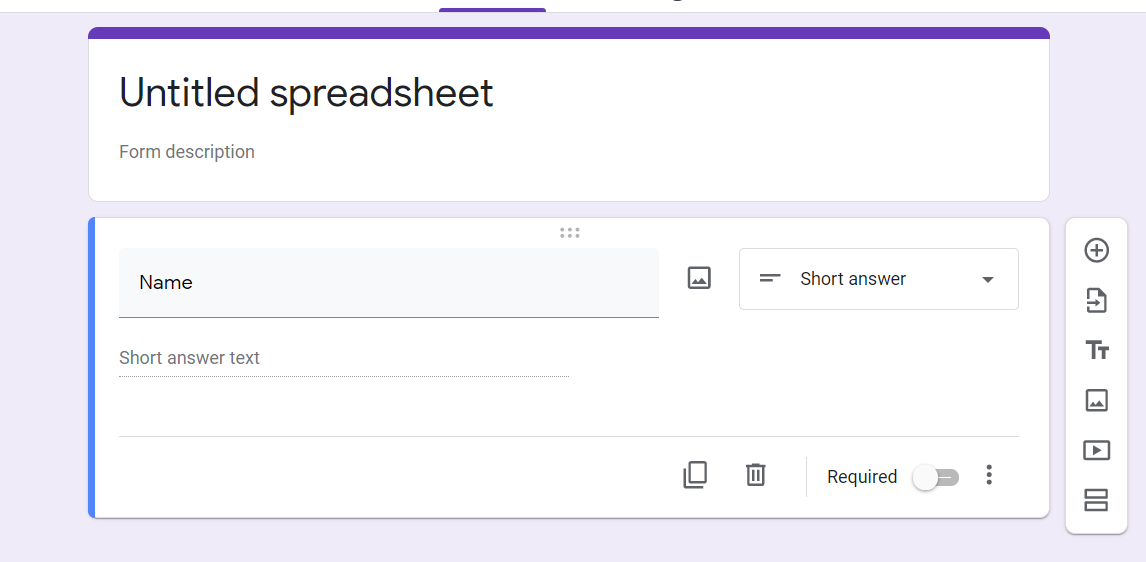Viewport: 1146px width, 562px height.
Task: Click the Add question plus icon
Action: [x=1096, y=251]
